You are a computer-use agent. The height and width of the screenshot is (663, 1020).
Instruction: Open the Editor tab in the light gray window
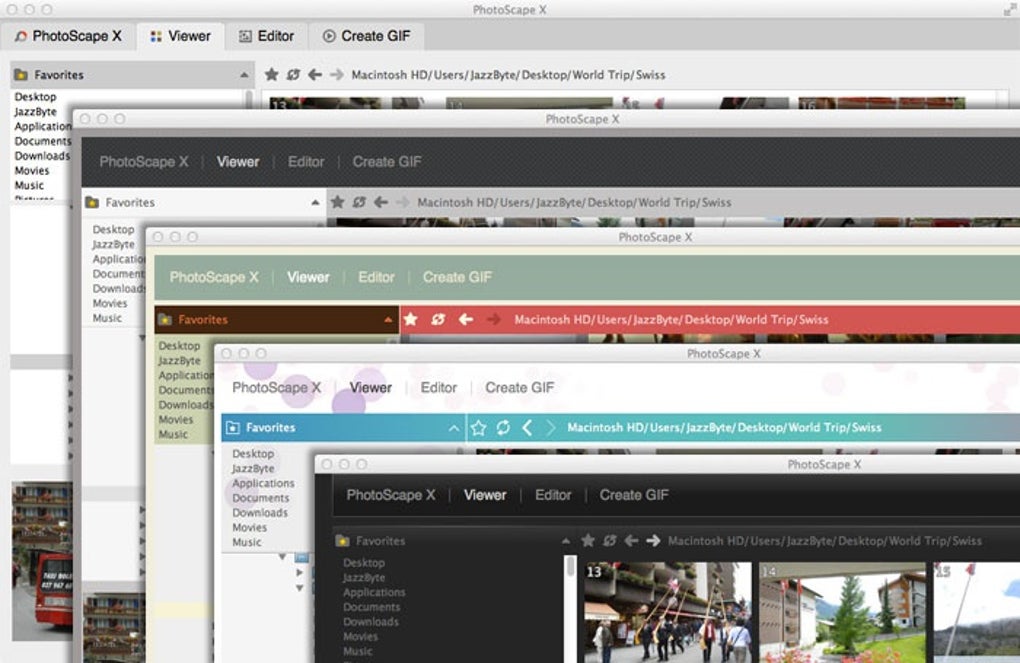266,36
